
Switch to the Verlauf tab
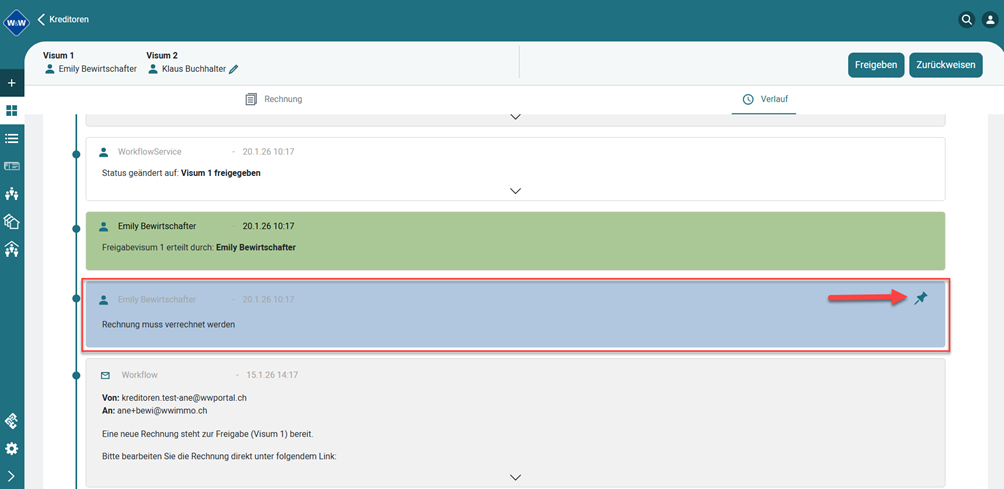click(764, 99)
